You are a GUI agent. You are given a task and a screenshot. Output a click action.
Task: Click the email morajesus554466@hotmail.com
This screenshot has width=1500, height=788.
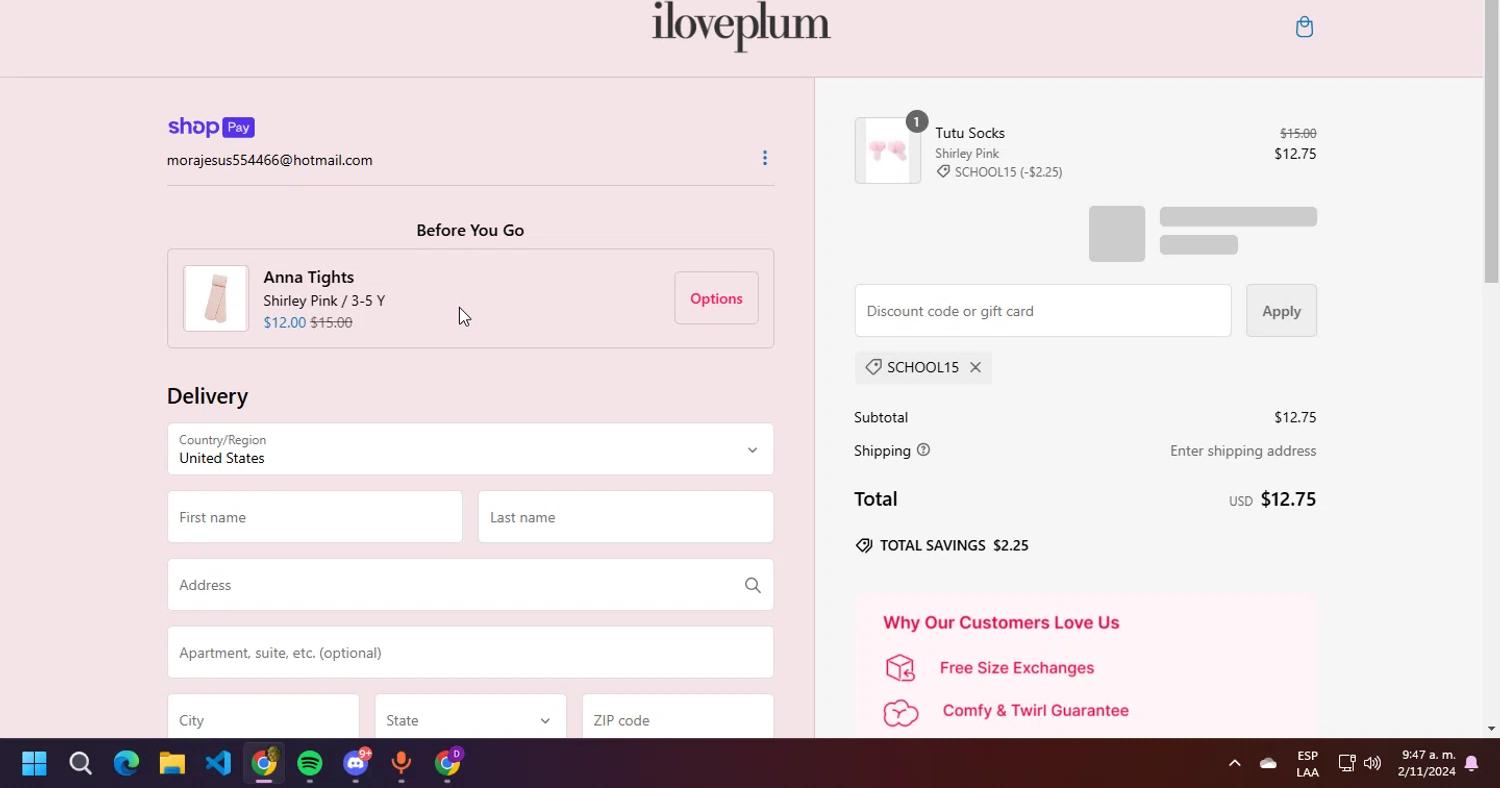270,160
